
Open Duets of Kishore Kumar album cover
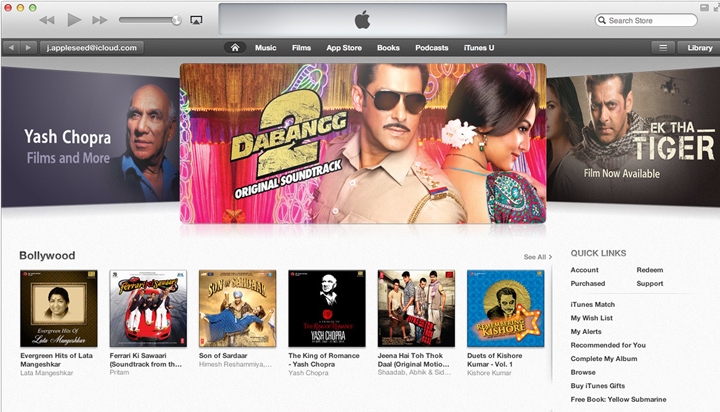pos(506,308)
